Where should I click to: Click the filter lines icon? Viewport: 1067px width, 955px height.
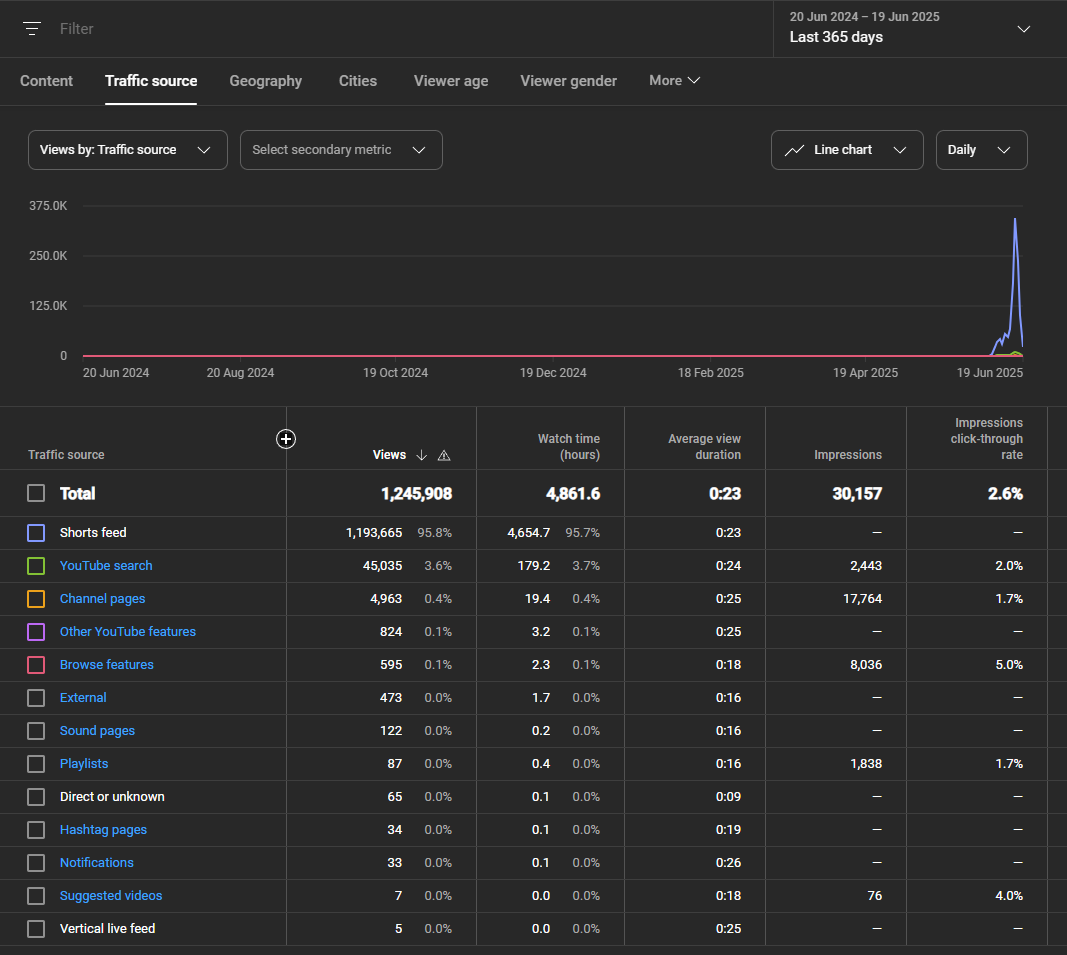[x=32, y=29]
